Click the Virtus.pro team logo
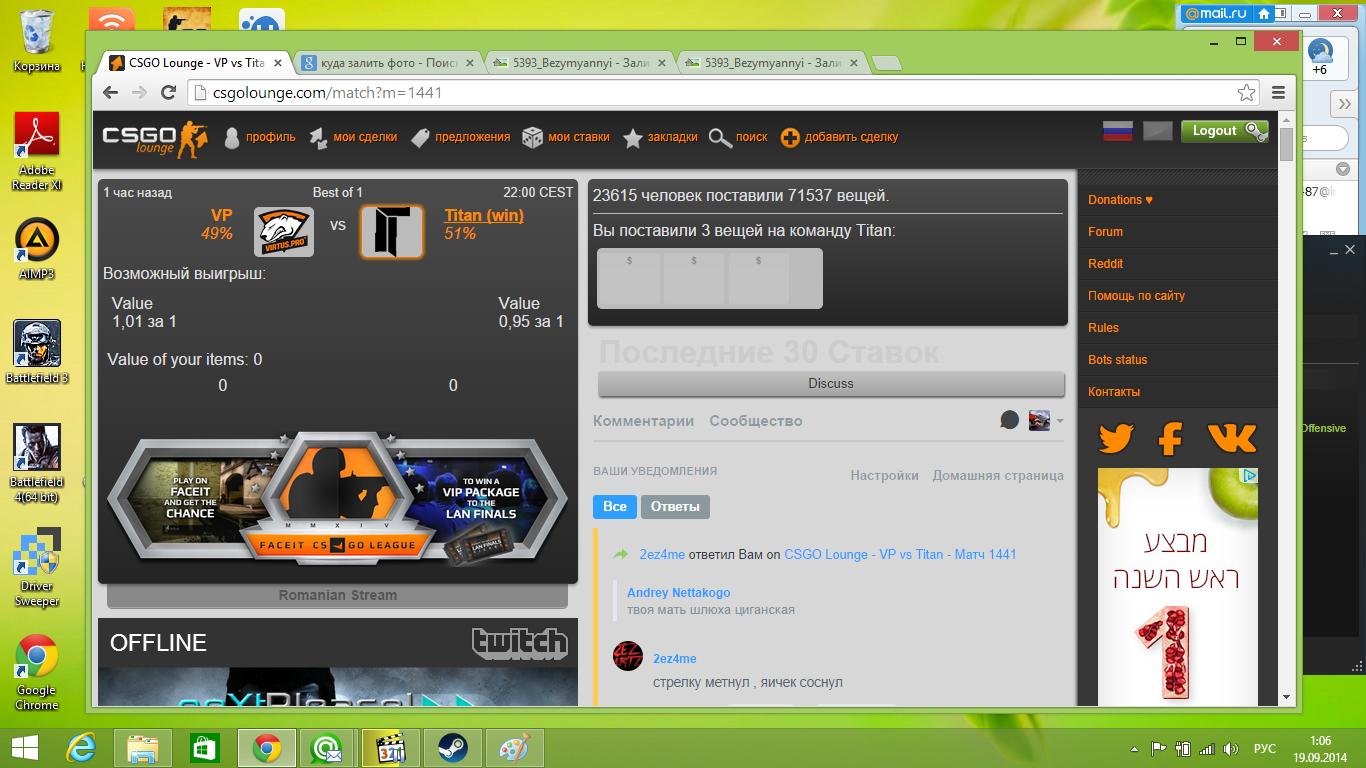 coord(284,232)
